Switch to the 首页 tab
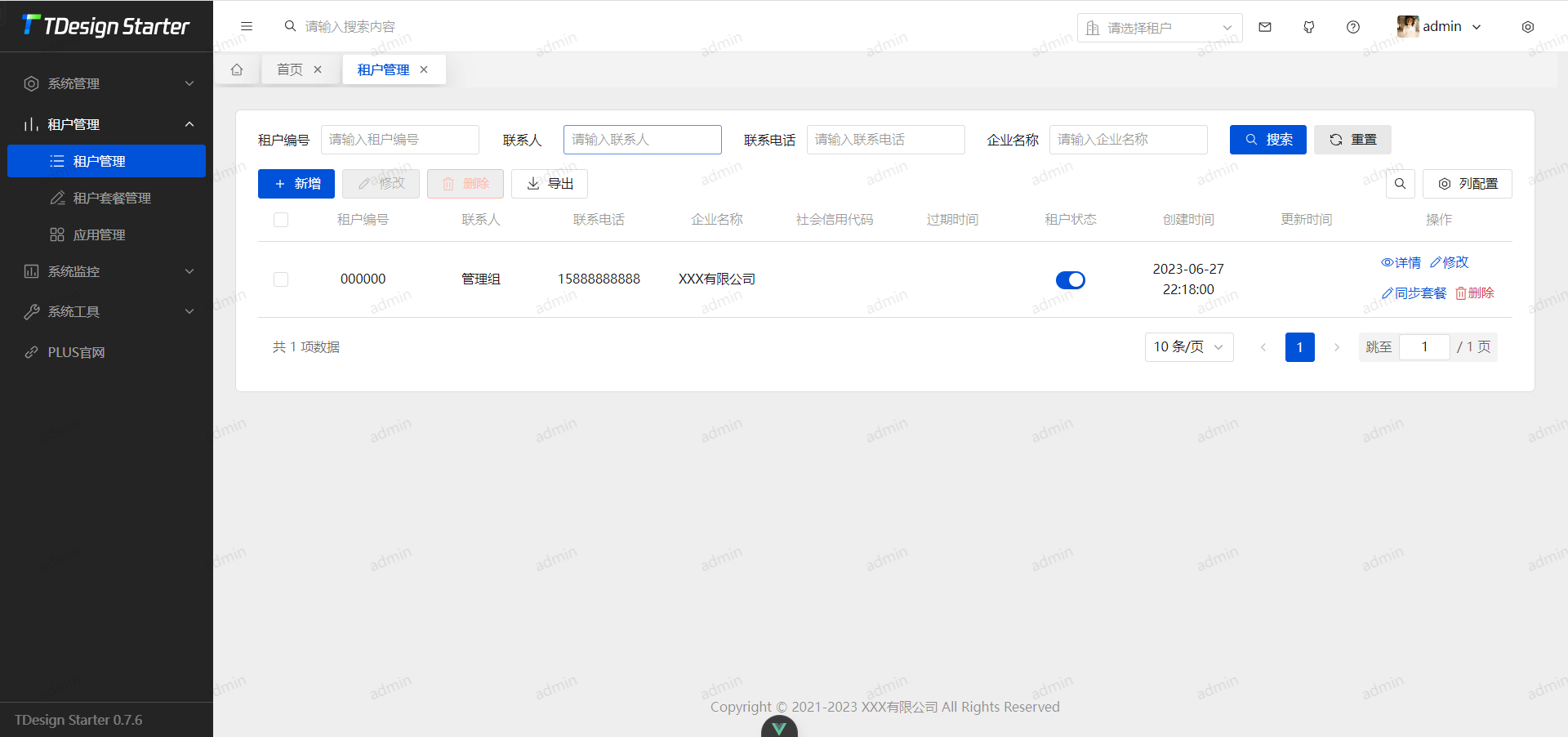This screenshot has height=737, width=1568. [x=289, y=69]
